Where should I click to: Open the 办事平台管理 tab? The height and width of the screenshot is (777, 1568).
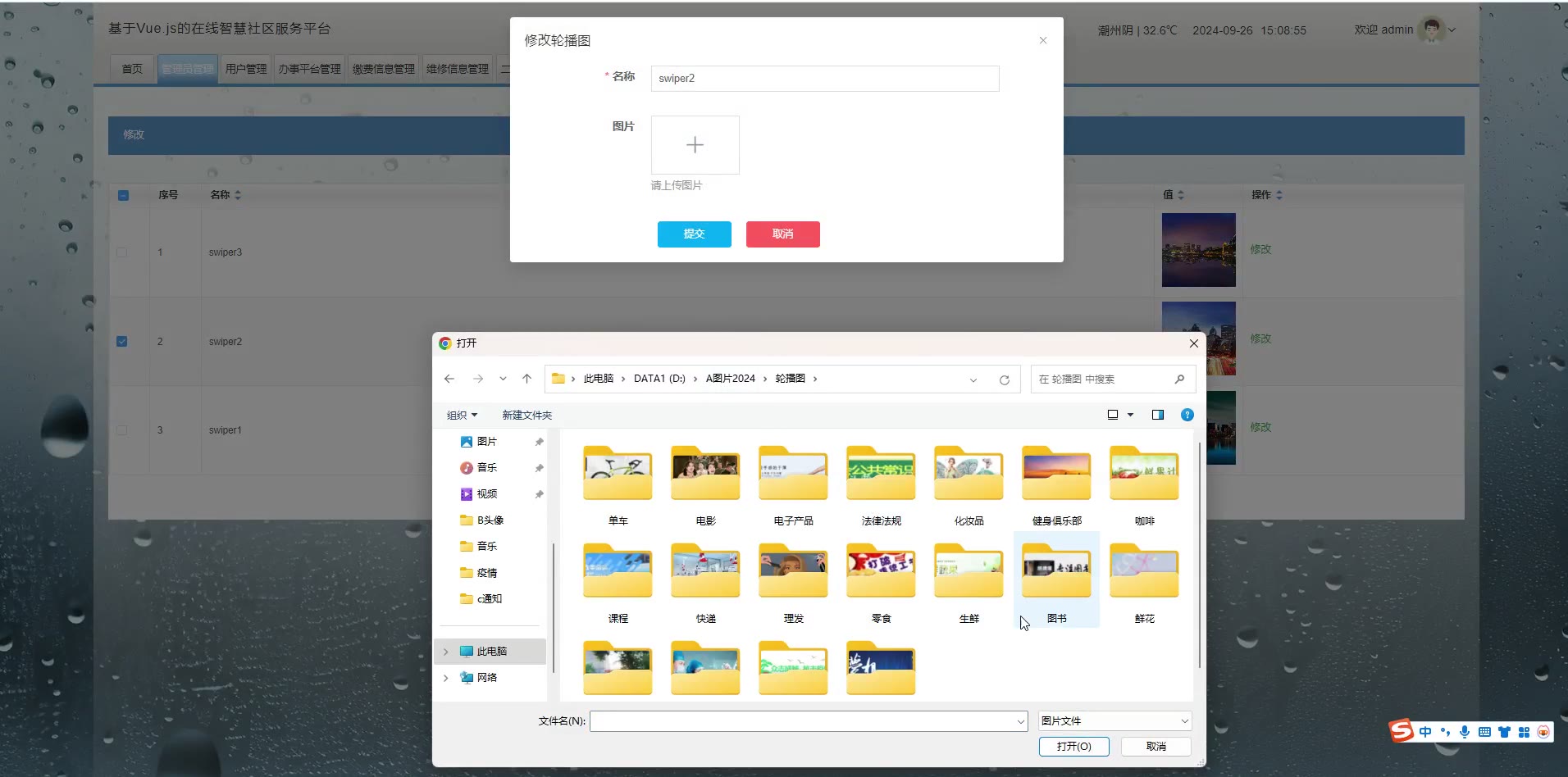click(x=309, y=69)
